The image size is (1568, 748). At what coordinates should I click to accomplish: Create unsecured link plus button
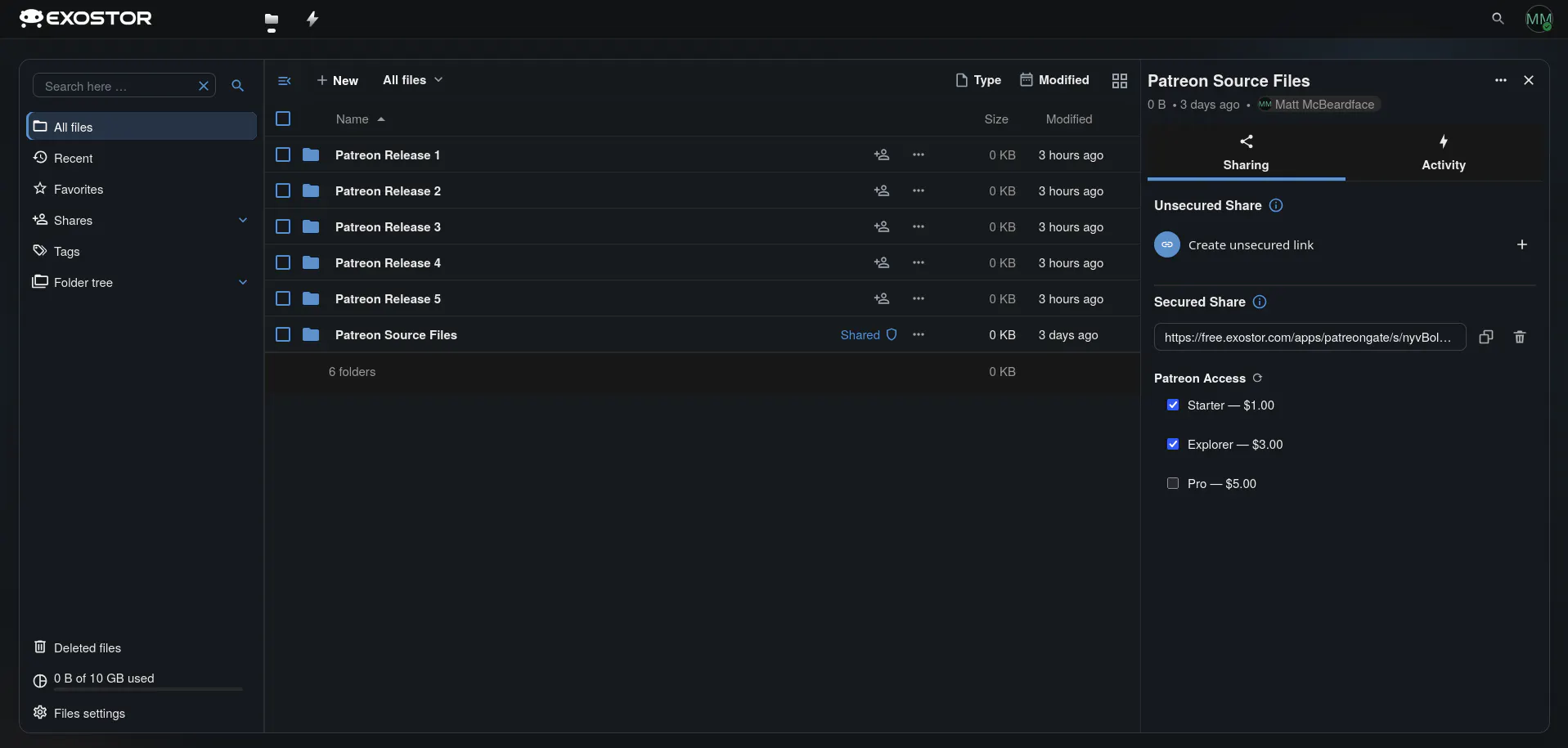click(x=1522, y=244)
